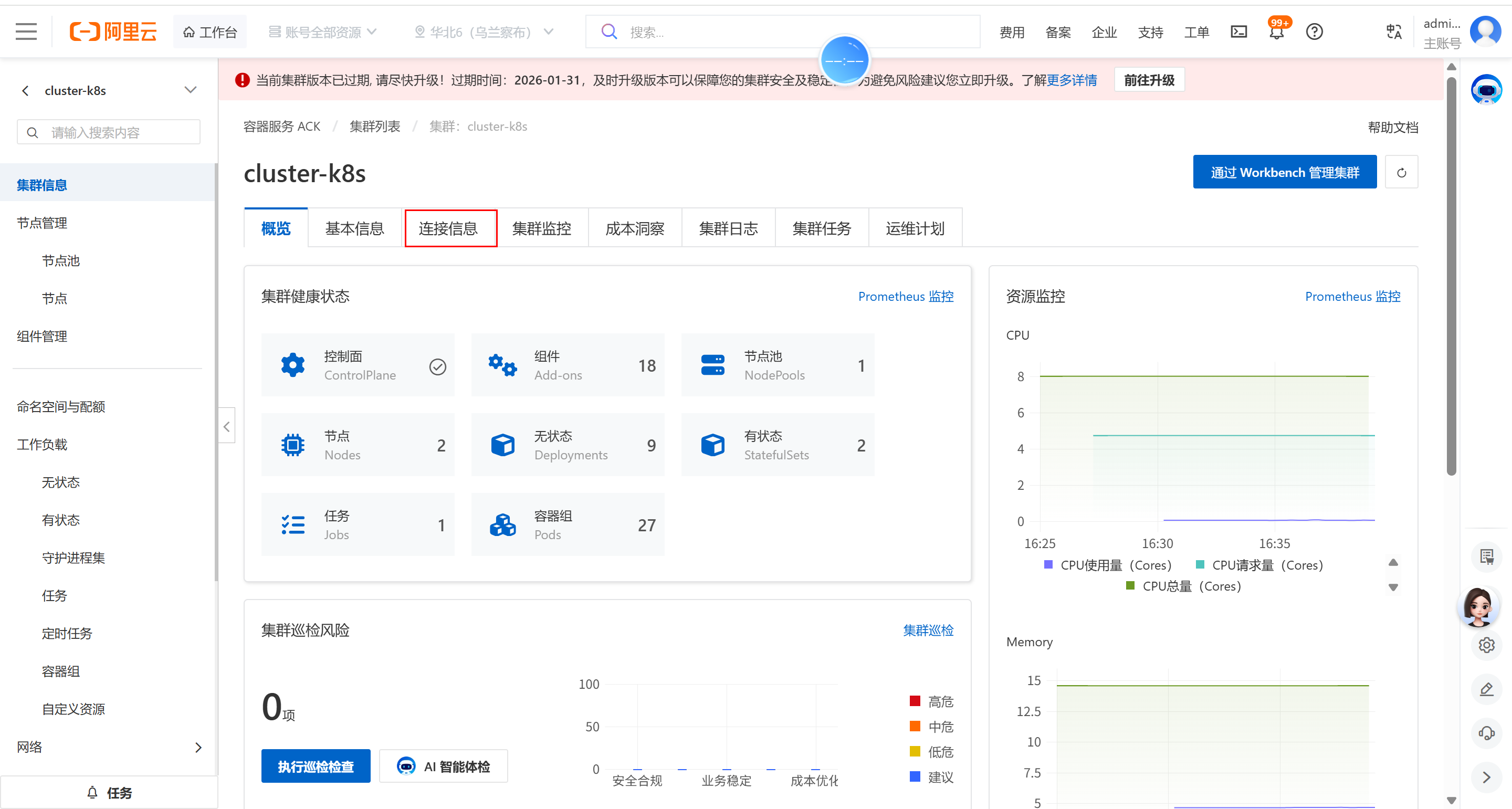
Task: Switch to the 集群任务 tab
Action: tap(822, 228)
